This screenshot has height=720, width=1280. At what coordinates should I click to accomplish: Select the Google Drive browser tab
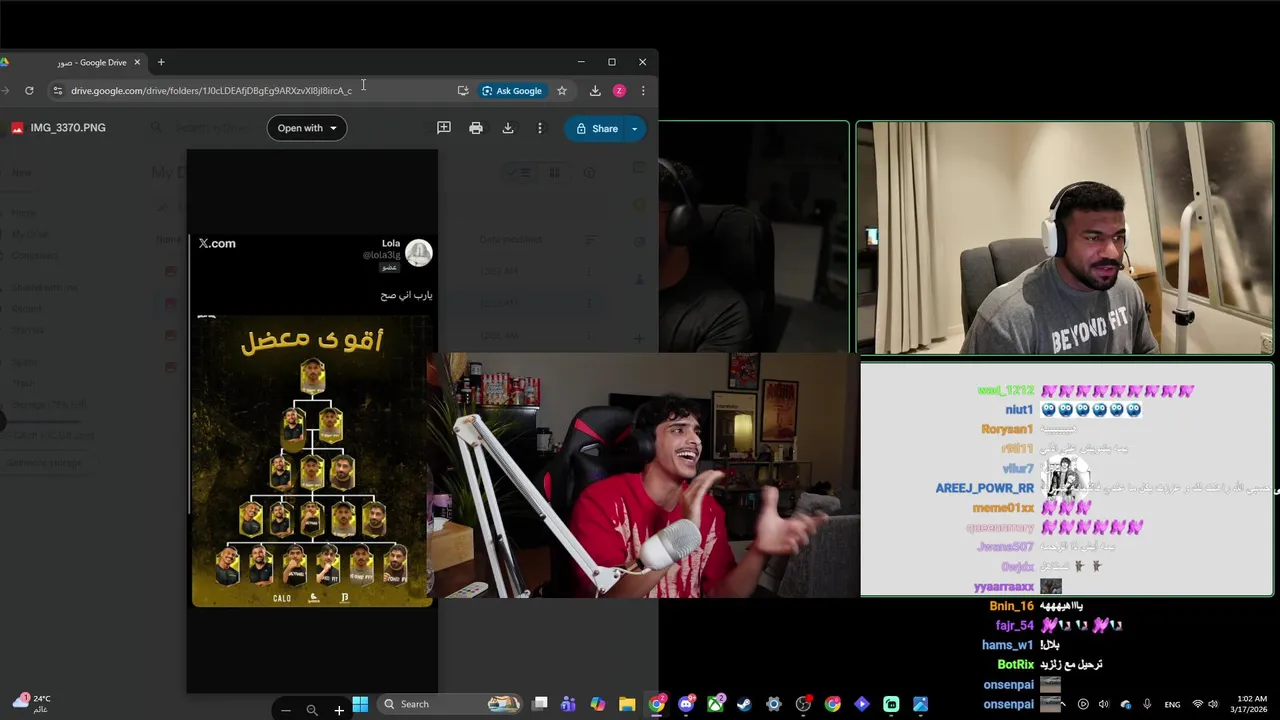coord(75,62)
